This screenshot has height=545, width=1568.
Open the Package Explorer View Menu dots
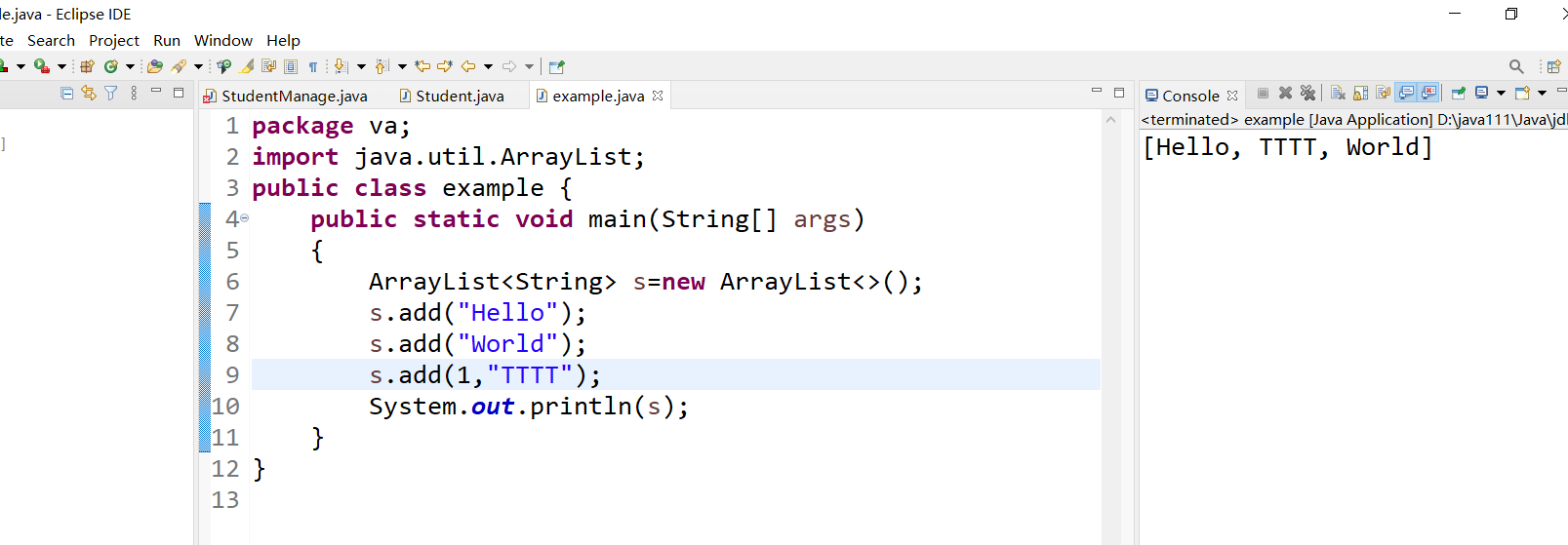[x=134, y=93]
